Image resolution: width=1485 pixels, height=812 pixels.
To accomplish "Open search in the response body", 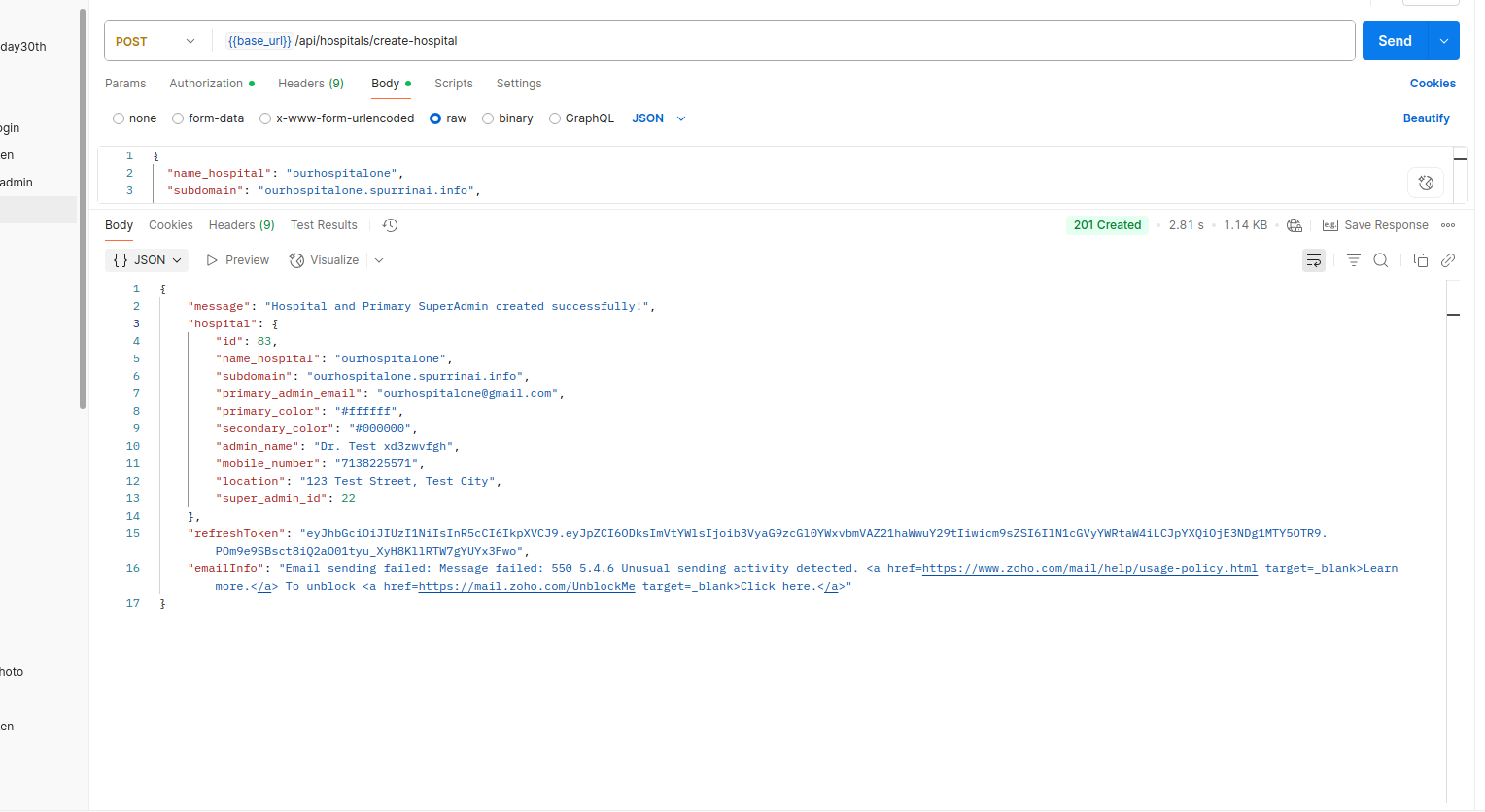I will pyautogui.click(x=1380, y=260).
